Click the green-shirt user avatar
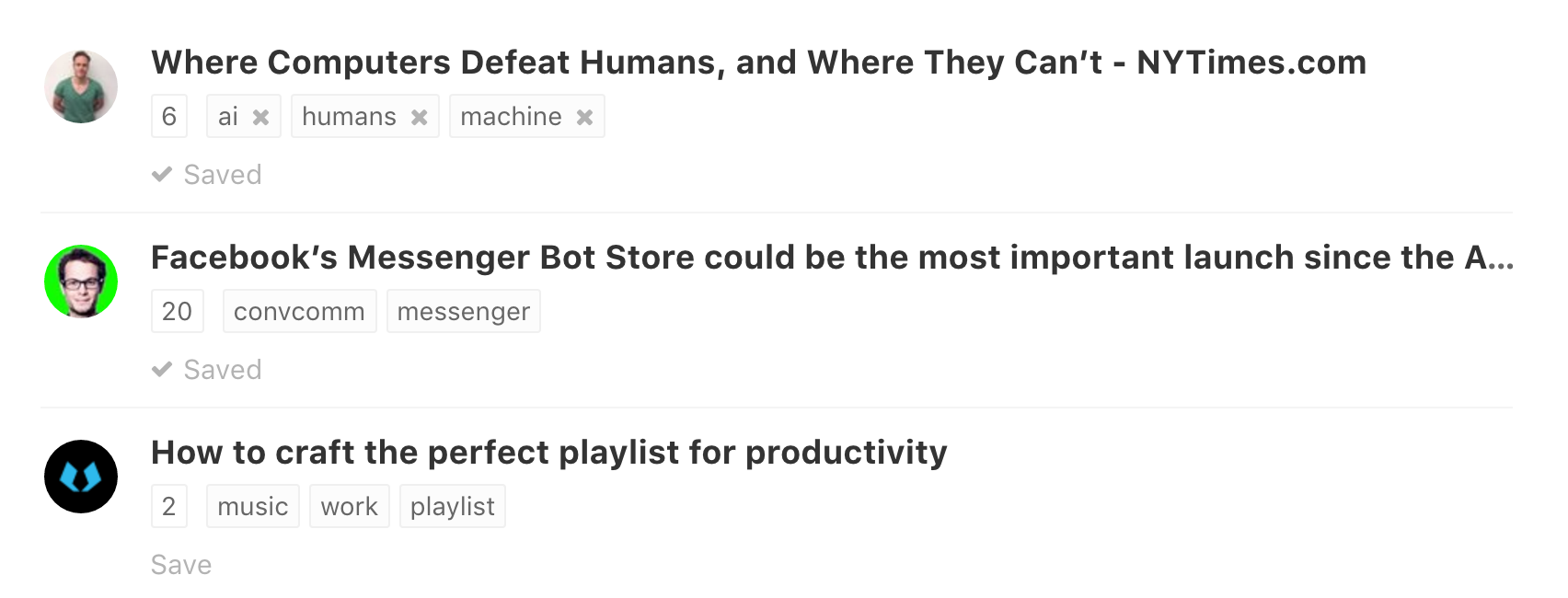1568x598 pixels. pos(81,86)
